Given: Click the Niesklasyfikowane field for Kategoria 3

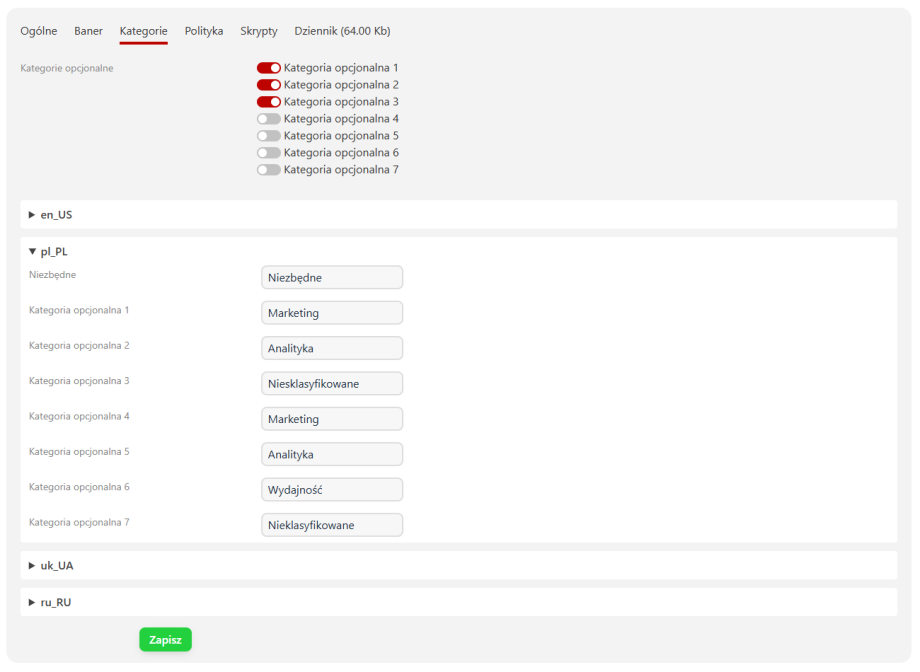Looking at the screenshot, I should [332, 384].
